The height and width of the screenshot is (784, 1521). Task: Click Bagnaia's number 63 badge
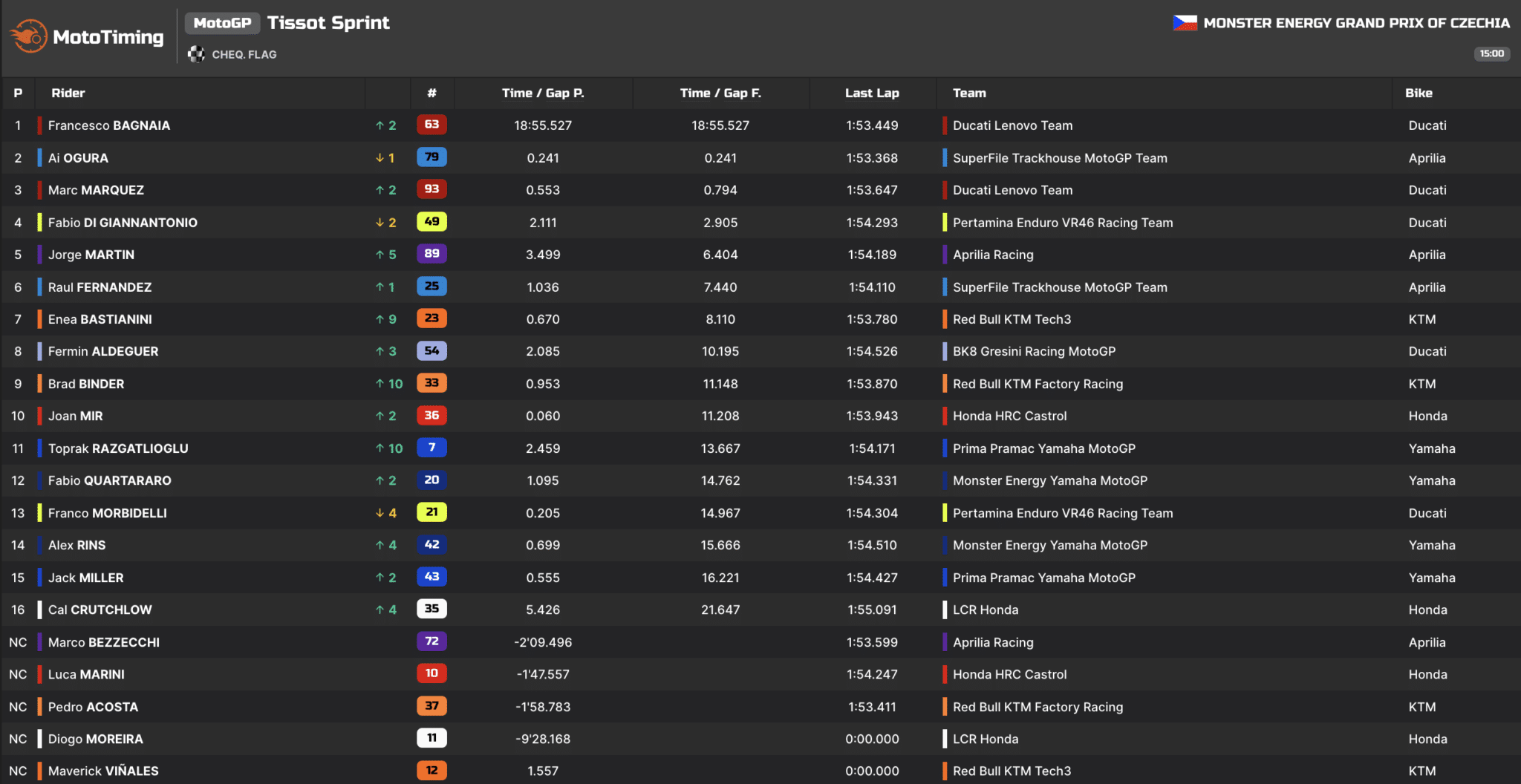[x=431, y=125]
